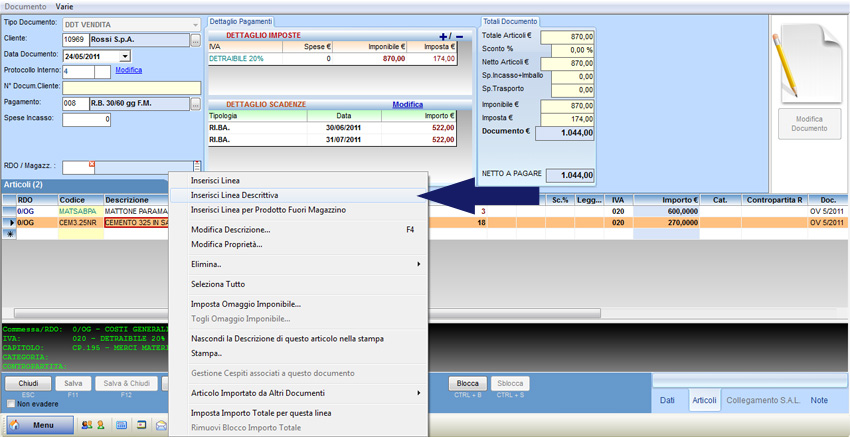Click the minus icon in Dettaglio Imposte

point(459,36)
